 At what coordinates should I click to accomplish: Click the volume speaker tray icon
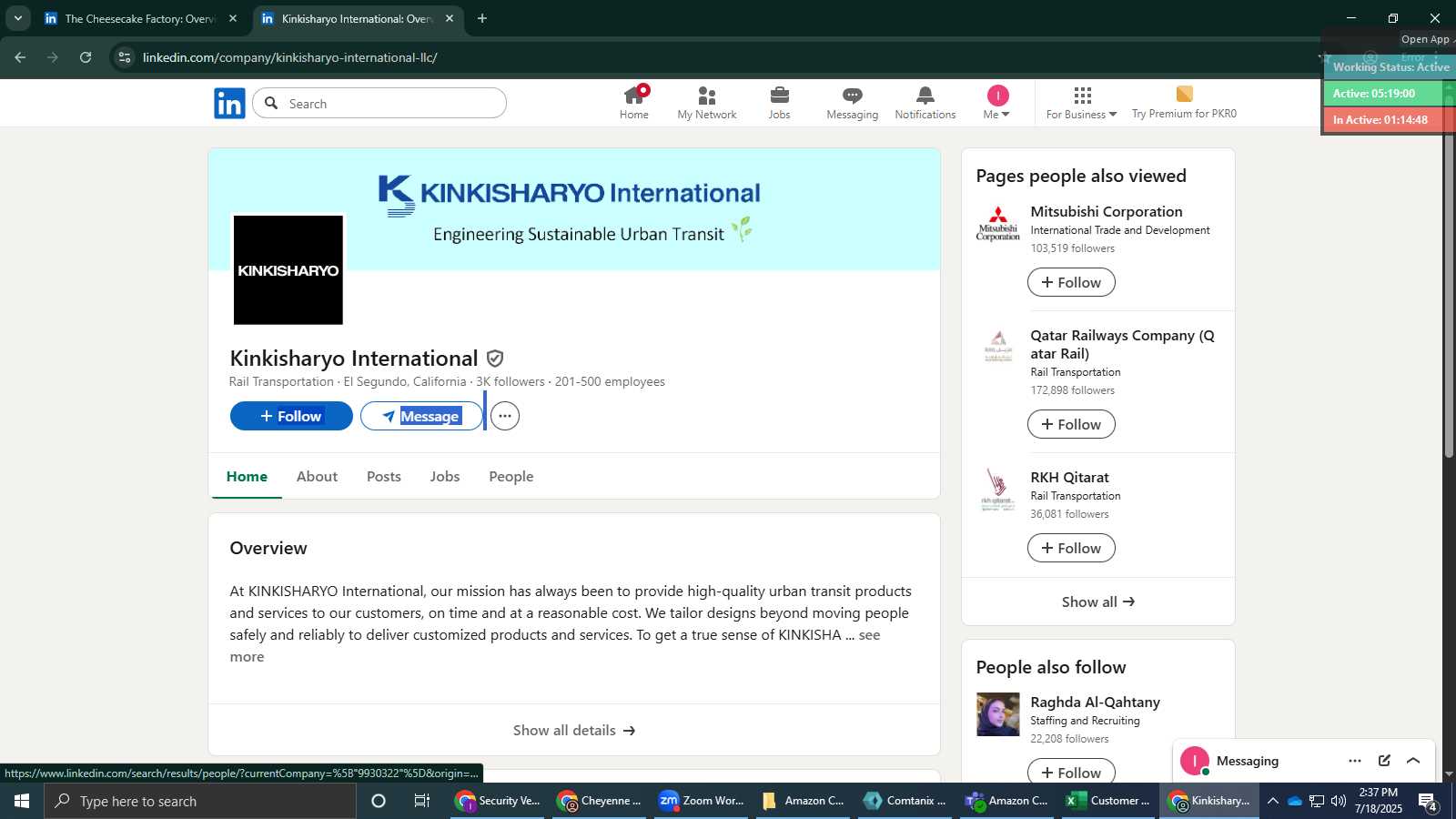point(1339,801)
